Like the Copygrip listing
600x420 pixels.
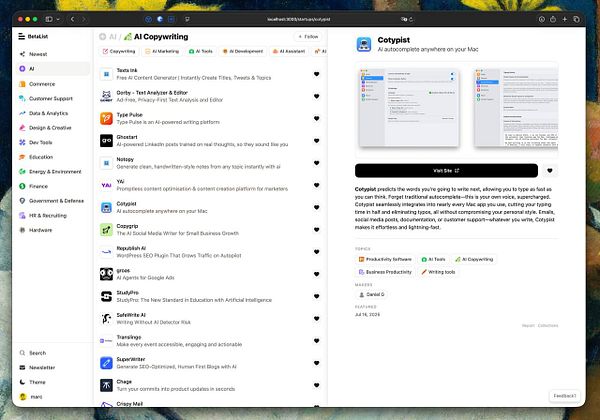316,230
